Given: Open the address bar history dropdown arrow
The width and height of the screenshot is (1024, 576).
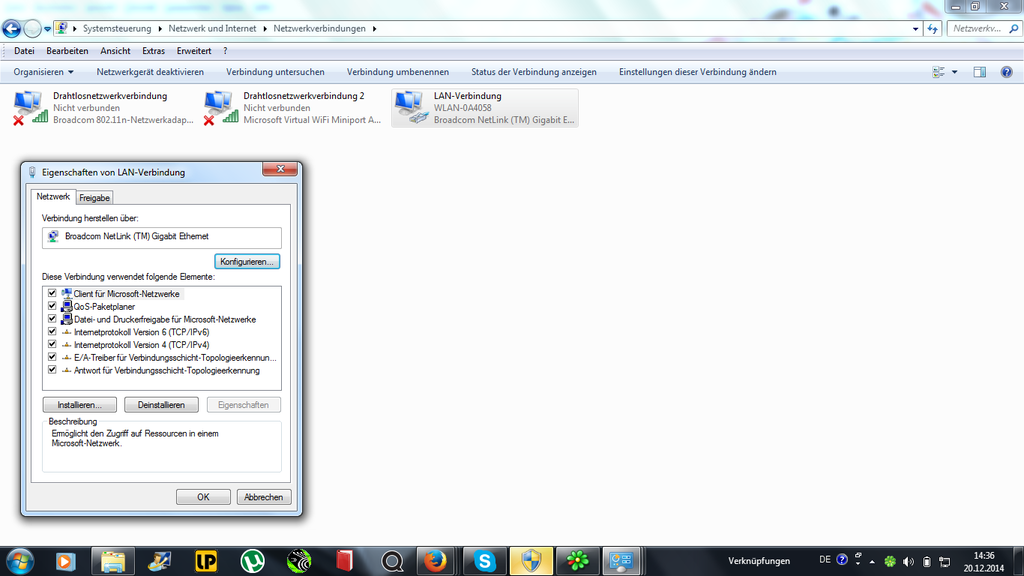Looking at the screenshot, I should [916, 29].
